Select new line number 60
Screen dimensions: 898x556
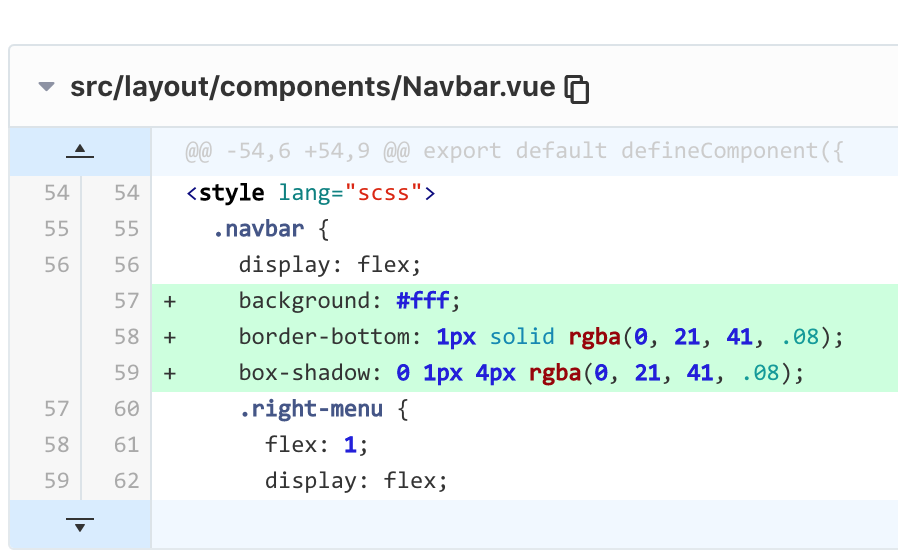click(x=127, y=409)
